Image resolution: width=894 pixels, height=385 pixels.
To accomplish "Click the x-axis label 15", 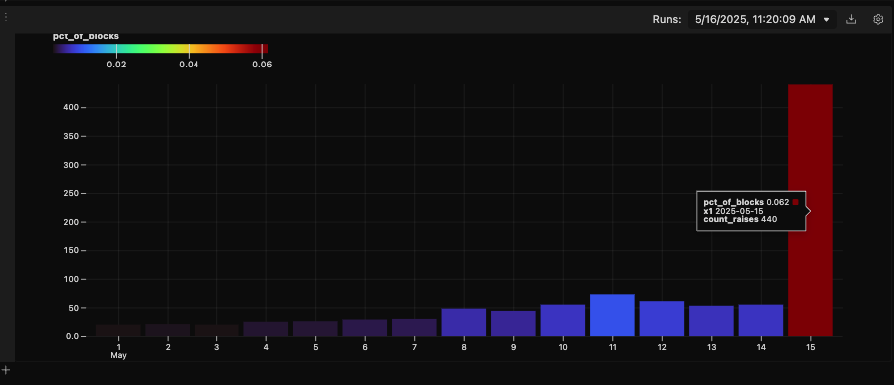I will coord(810,347).
